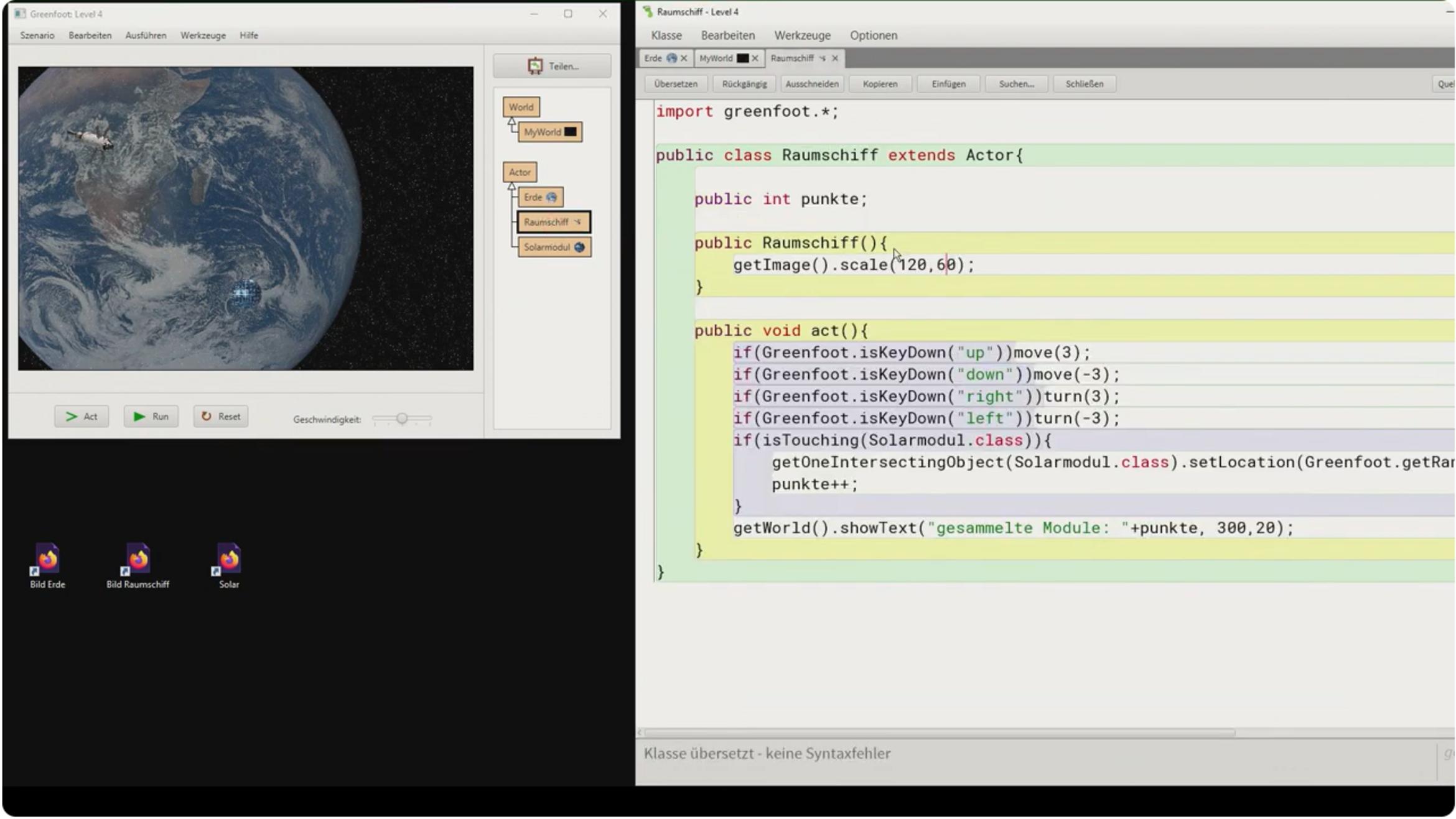1456x819 pixels.
Task: Reset the scenario
Action: click(221, 416)
